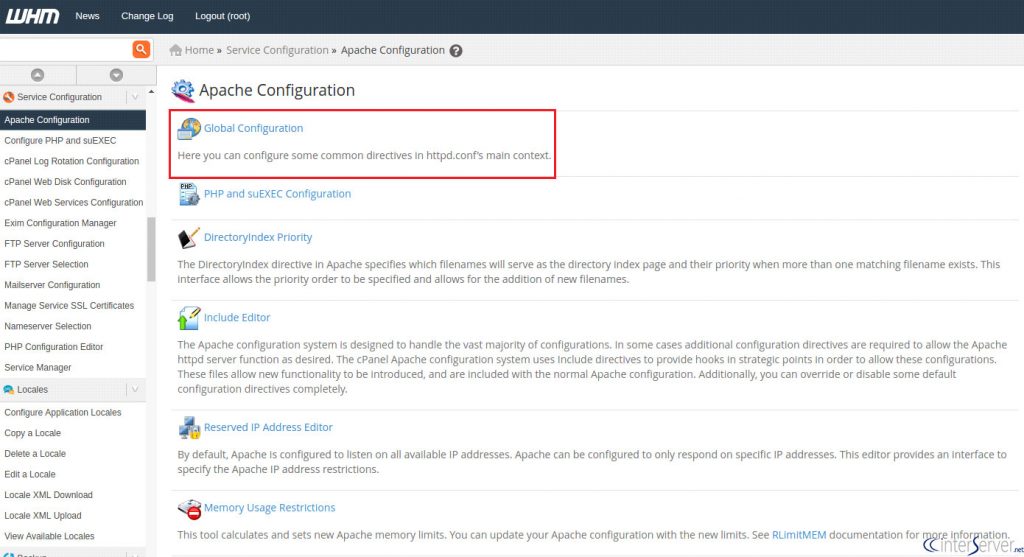The height and width of the screenshot is (557, 1024).
Task: Open cPanel Log Rotation Configuration
Action: coord(72,161)
